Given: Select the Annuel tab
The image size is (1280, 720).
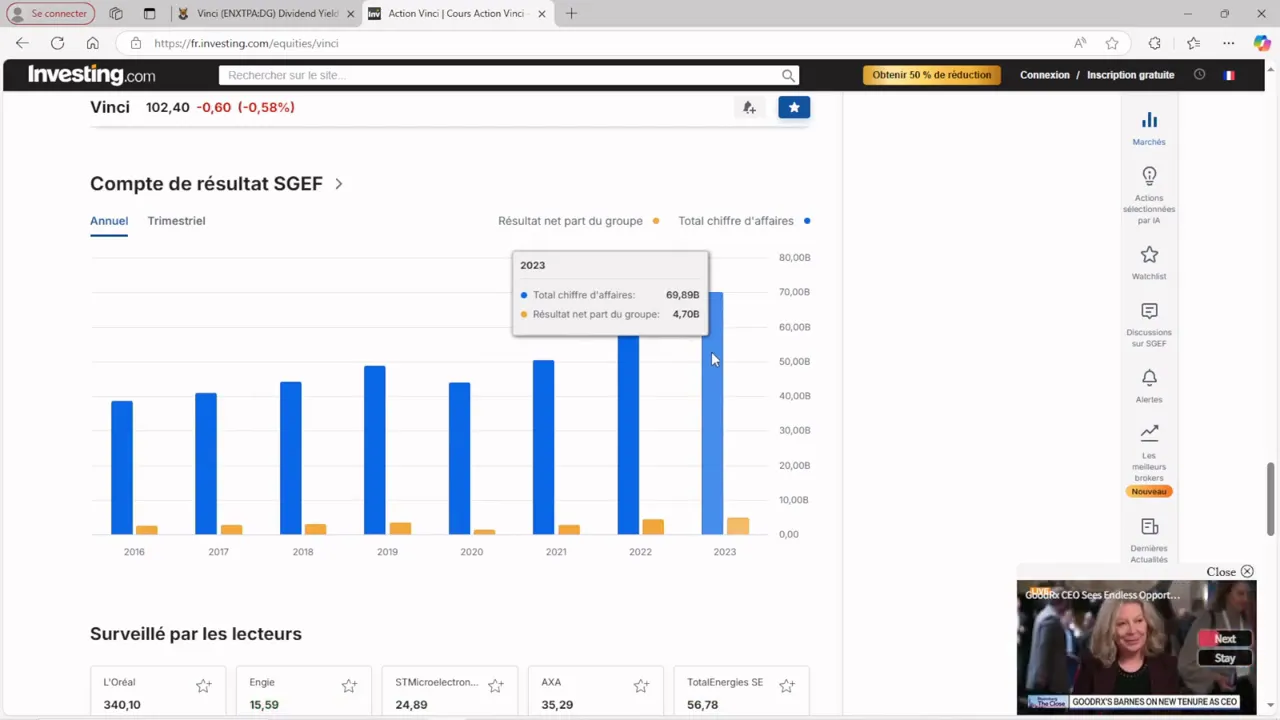Looking at the screenshot, I should click(109, 221).
